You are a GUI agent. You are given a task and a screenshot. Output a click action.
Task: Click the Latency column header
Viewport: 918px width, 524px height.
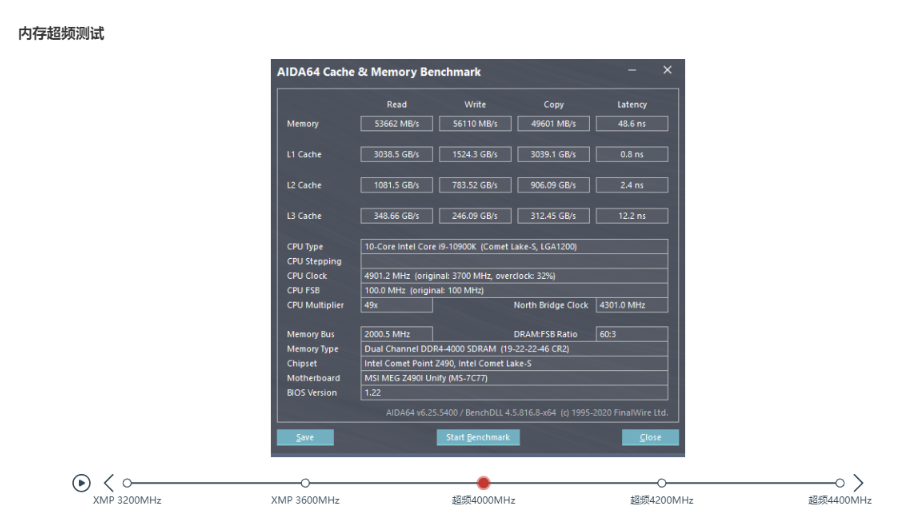(x=632, y=105)
